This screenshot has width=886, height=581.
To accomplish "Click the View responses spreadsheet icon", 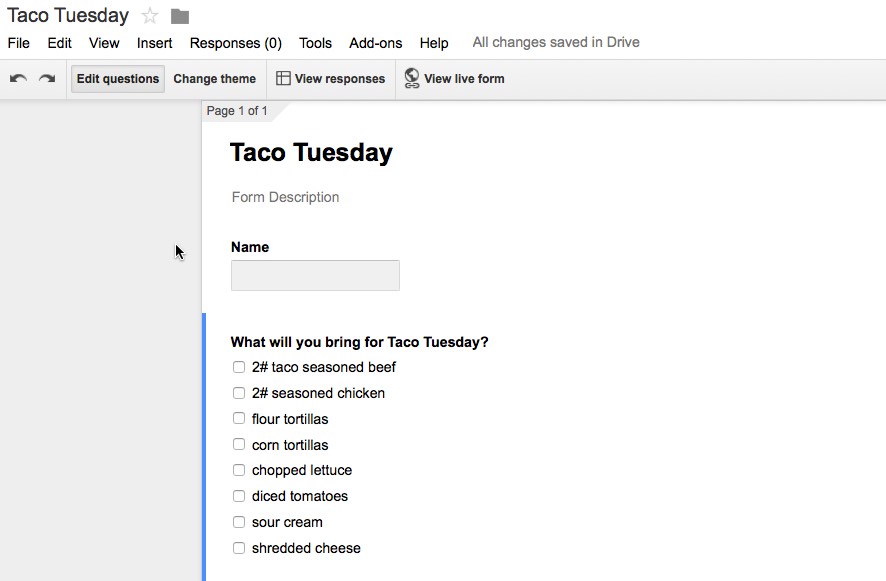I will pos(283,78).
